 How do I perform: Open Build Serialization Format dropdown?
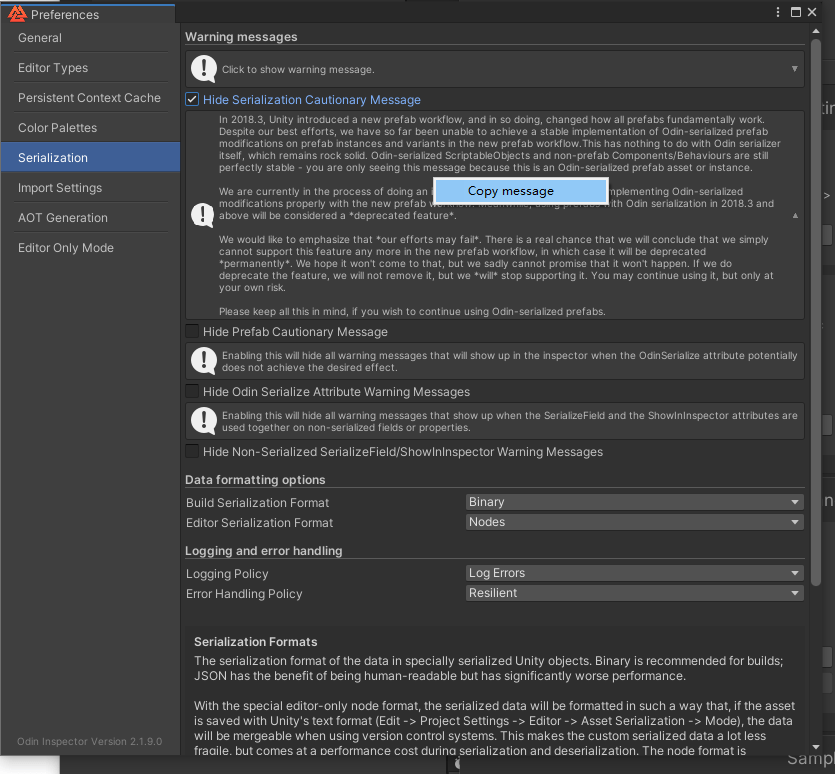(x=634, y=502)
